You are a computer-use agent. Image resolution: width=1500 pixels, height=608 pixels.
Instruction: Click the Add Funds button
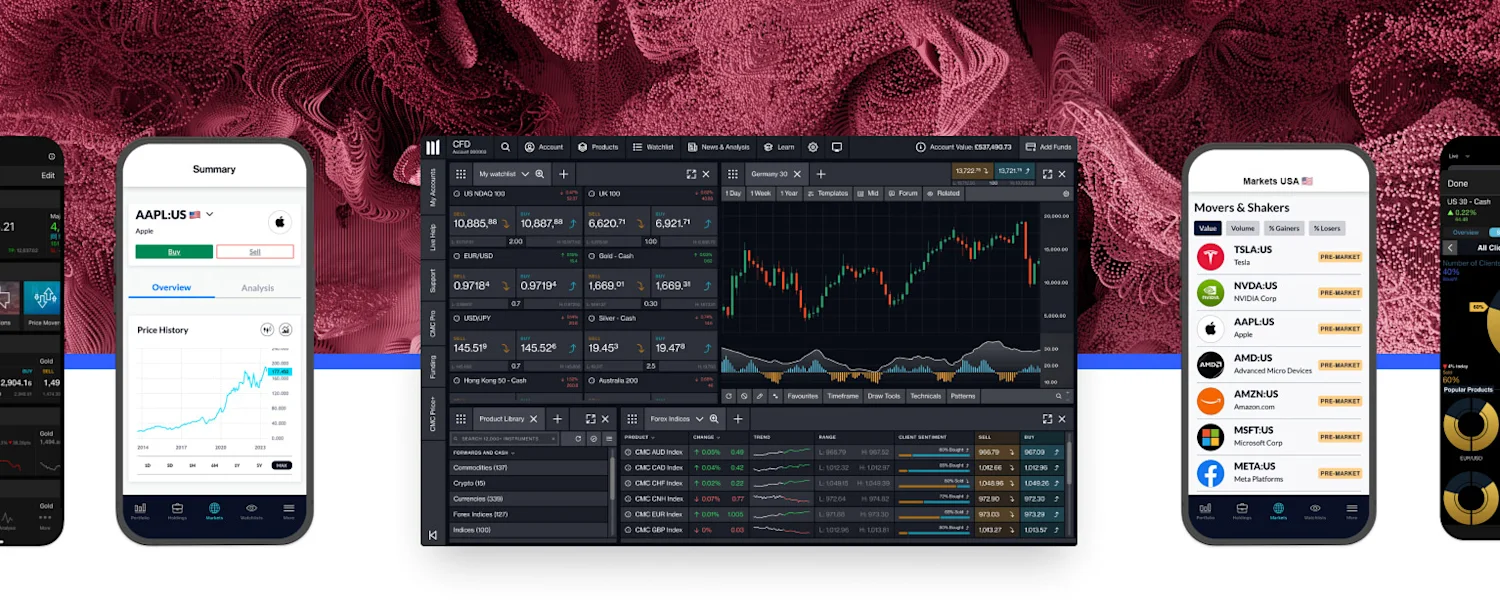point(1049,147)
